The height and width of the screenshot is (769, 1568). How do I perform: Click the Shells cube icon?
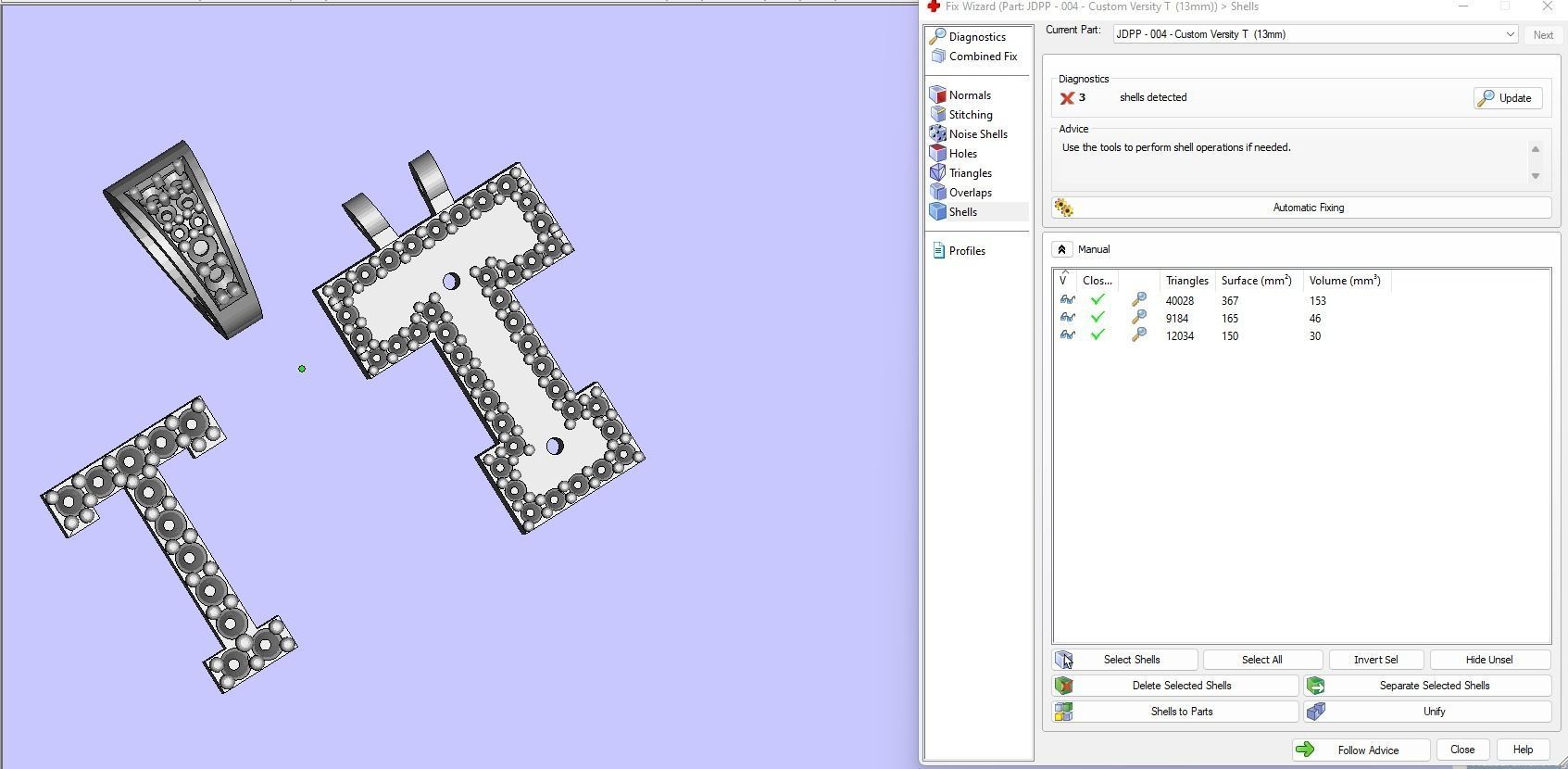click(x=937, y=211)
